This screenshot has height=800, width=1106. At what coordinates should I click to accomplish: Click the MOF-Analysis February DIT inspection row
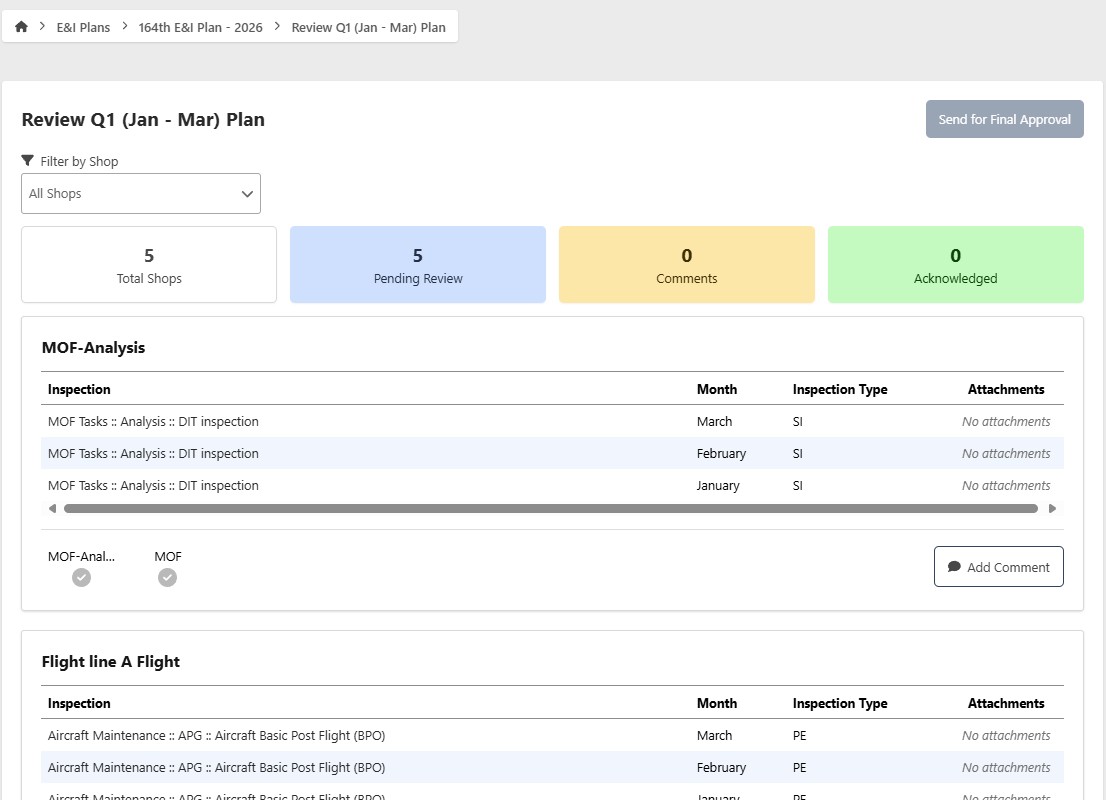(552, 454)
